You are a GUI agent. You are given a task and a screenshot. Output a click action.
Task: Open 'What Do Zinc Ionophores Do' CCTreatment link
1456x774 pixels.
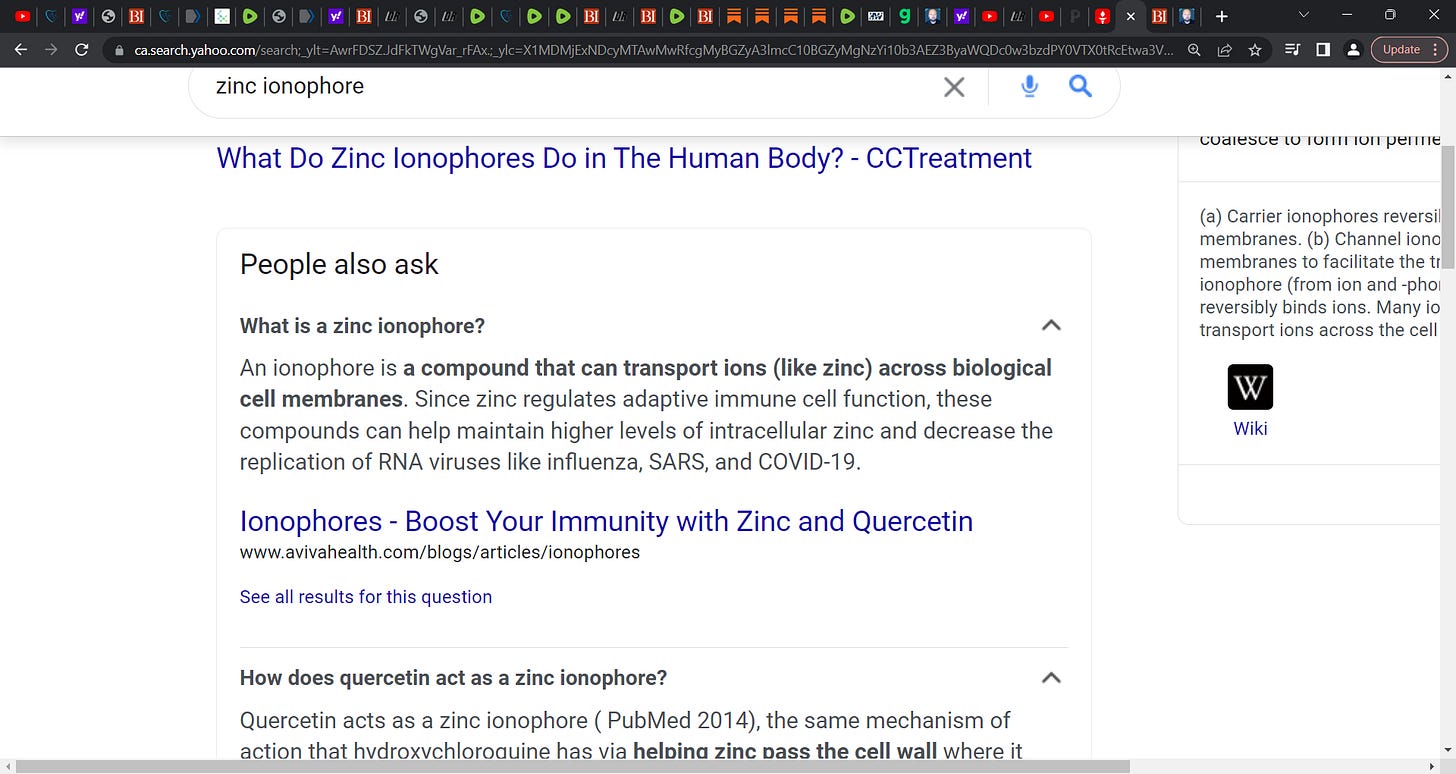click(624, 158)
